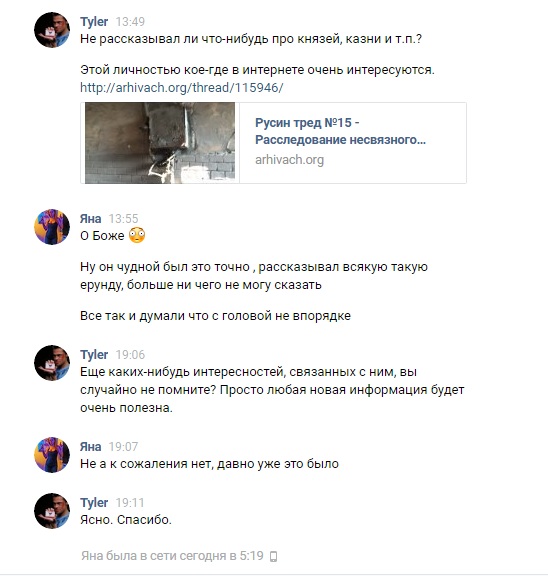Click the mobile device icon next to last seen

pos(273,556)
